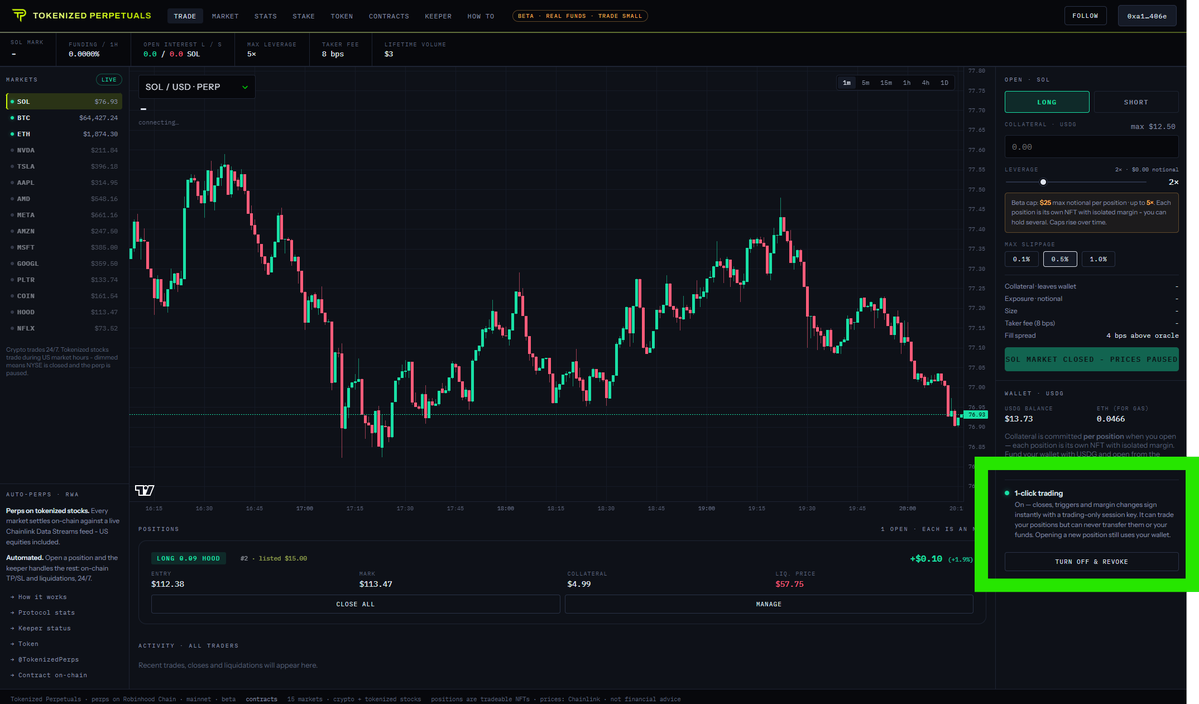Switch chart interval to 1h
1199x704 pixels.
907,83
